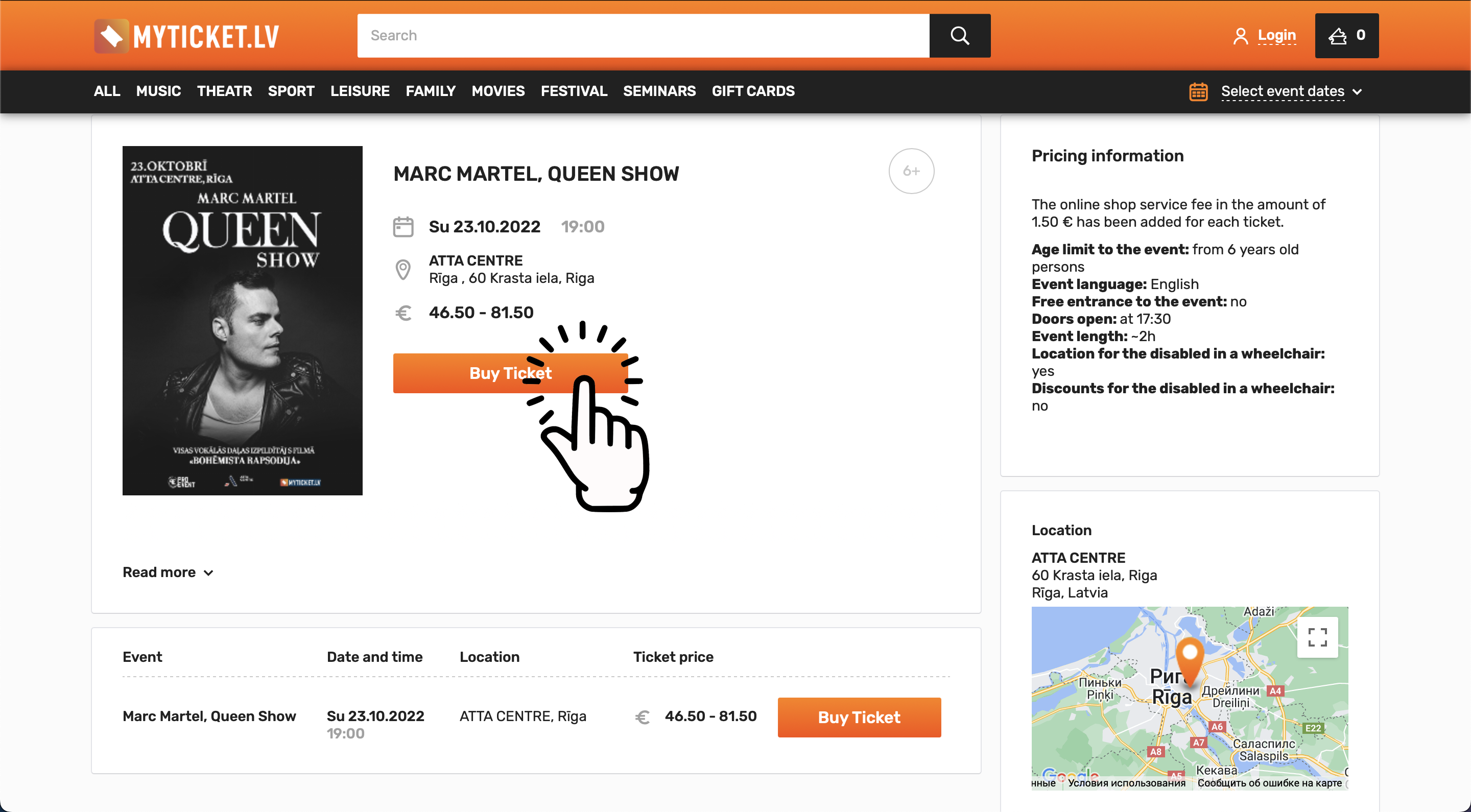
Task: Click the Buy Ticket button under the price
Action: point(510,373)
